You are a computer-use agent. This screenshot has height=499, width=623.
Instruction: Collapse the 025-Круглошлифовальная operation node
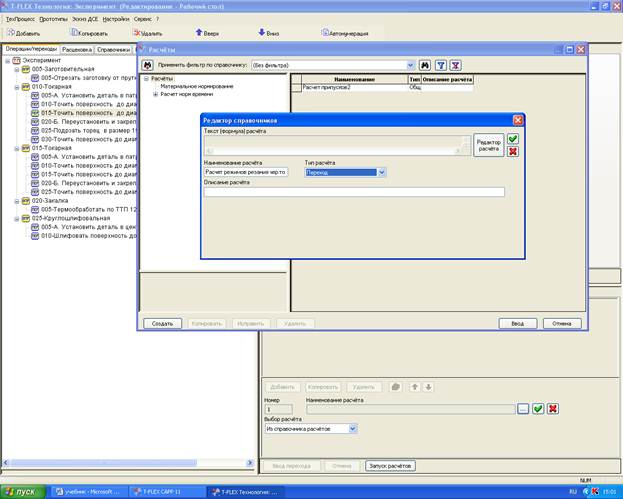coord(17,219)
